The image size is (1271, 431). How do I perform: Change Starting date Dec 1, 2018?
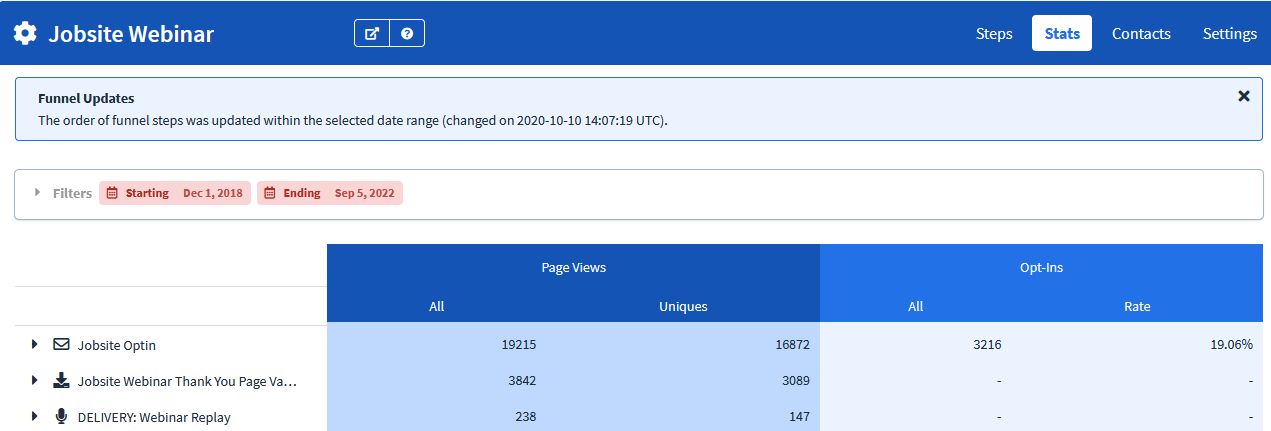pyautogui.click(x=175, y=193)
